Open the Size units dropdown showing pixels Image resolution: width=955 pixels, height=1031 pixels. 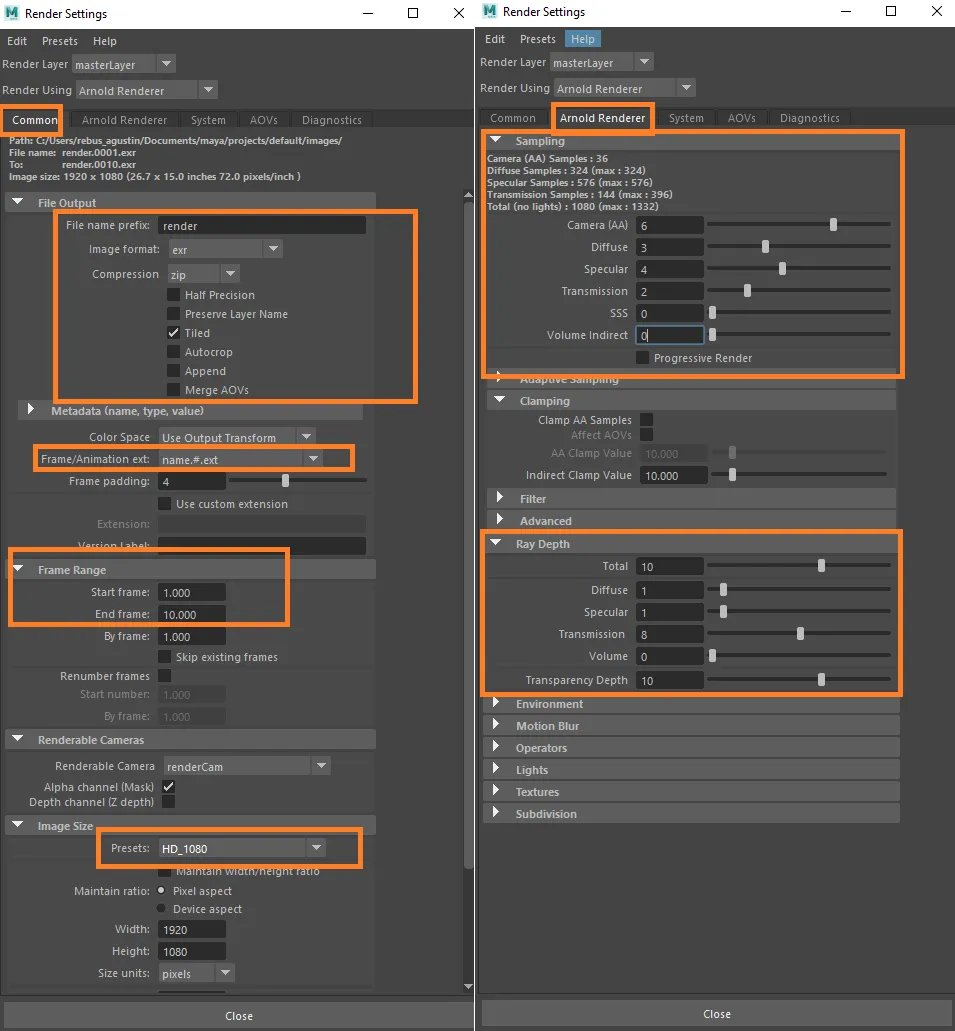197,973
